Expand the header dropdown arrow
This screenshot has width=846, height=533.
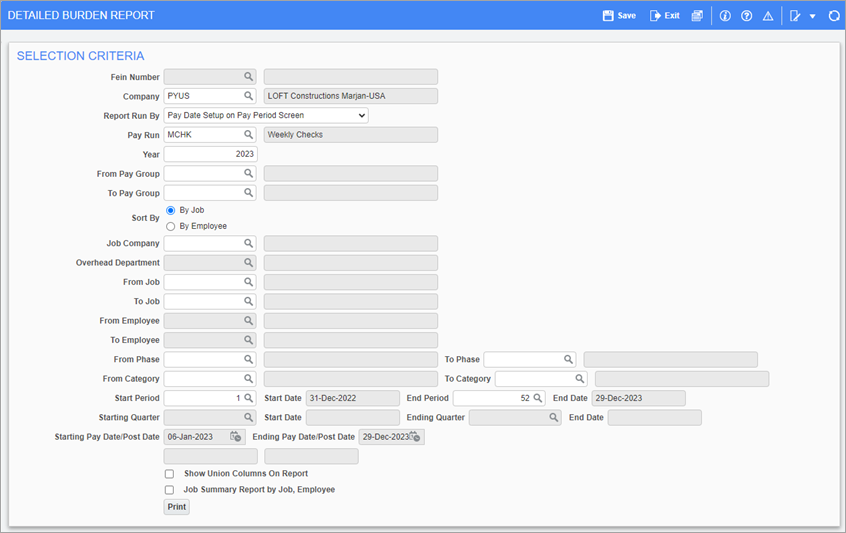[x=813, y=16]
